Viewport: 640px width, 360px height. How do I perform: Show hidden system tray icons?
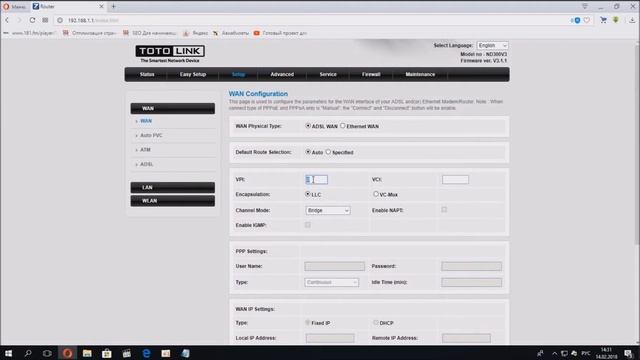[x=554, y=353]
